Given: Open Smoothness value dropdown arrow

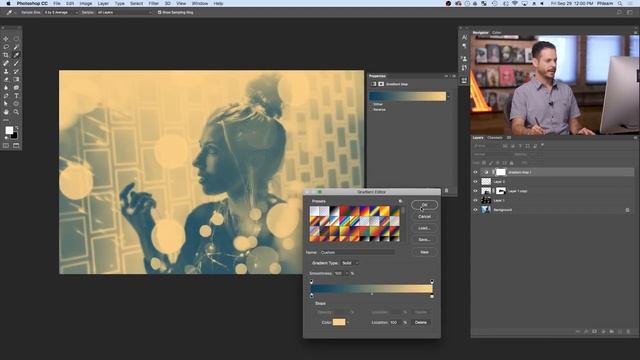Looking at the screenshot, I should (347, 273).
